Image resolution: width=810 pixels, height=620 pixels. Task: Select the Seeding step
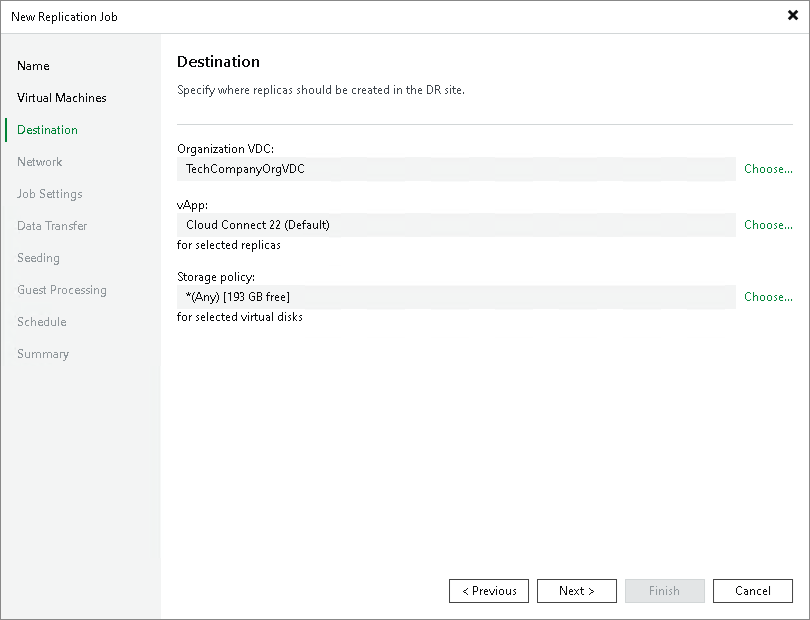(38, 257)
